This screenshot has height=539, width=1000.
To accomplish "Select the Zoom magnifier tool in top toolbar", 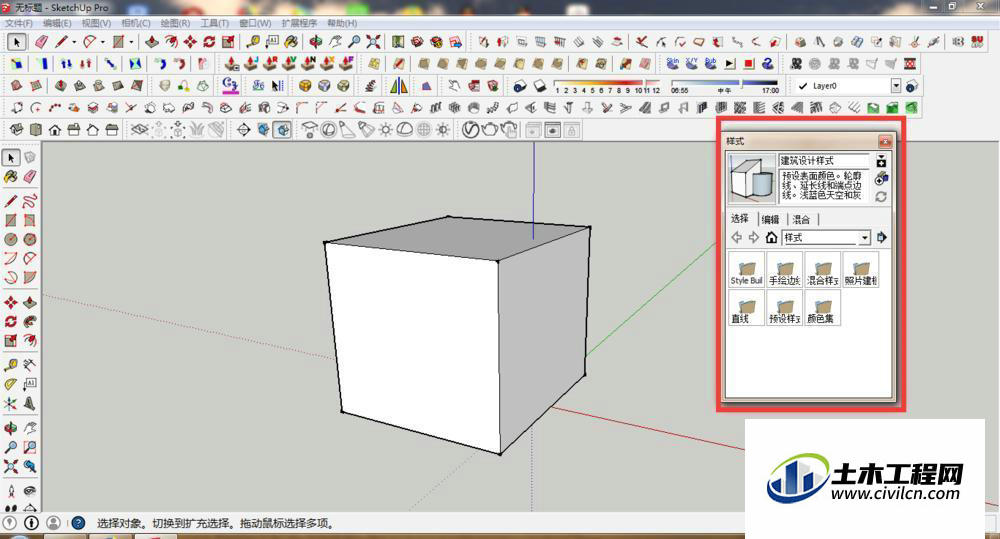I will (x=354, y=42).
